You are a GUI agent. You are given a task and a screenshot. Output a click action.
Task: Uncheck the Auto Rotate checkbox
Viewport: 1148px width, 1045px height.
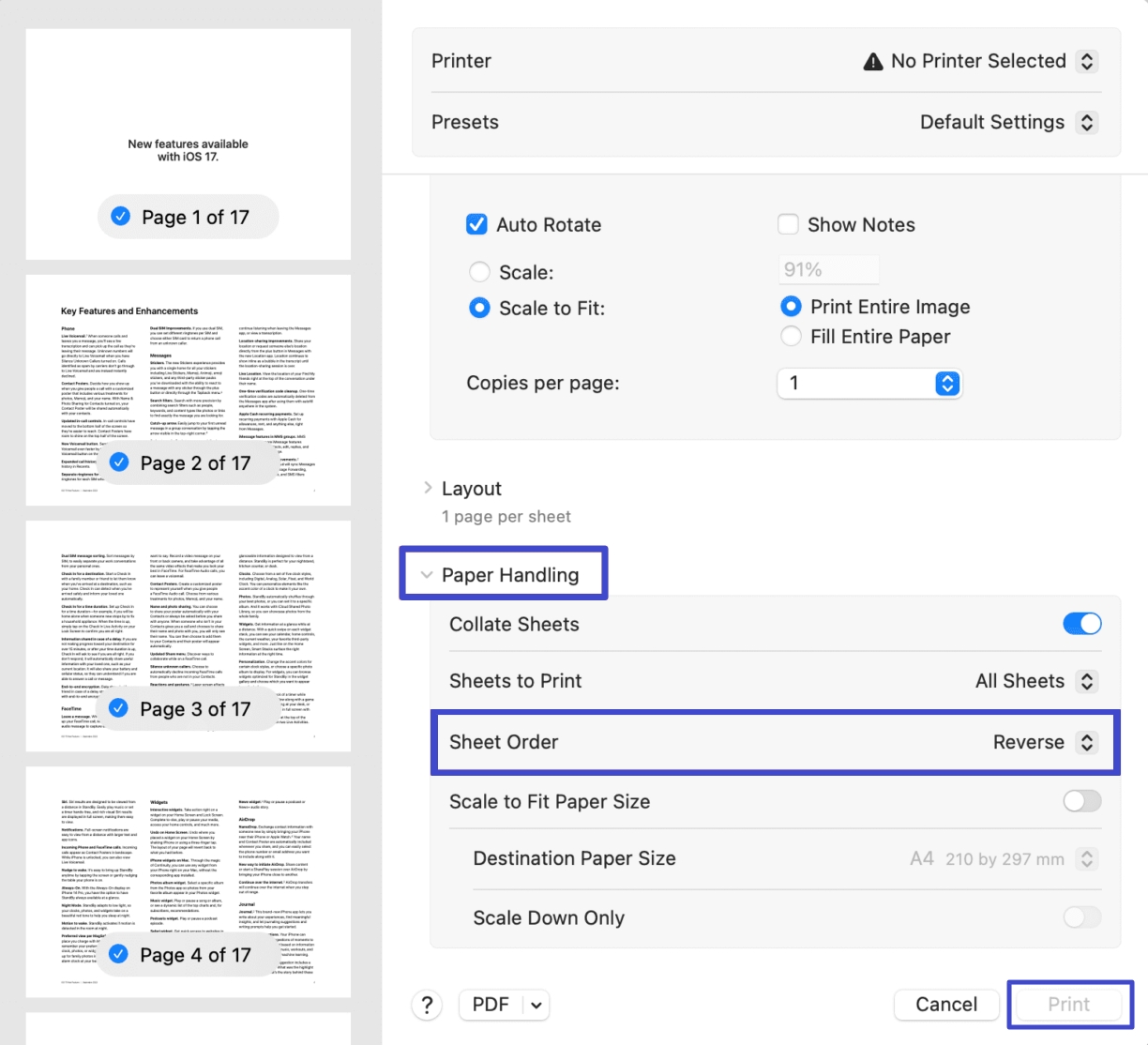click(476, 224)
